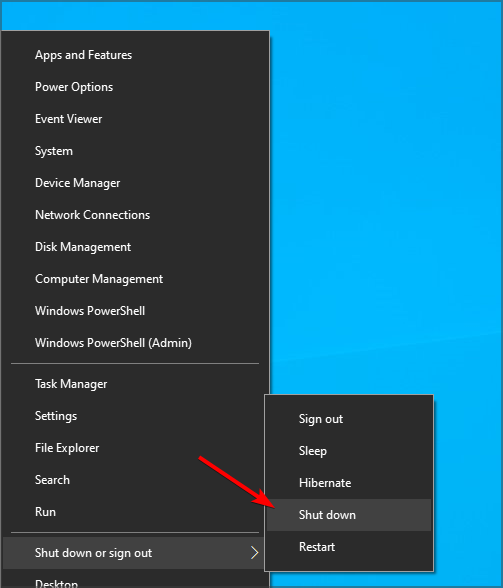Choose Sleep in the submenu

pos(349,451)
